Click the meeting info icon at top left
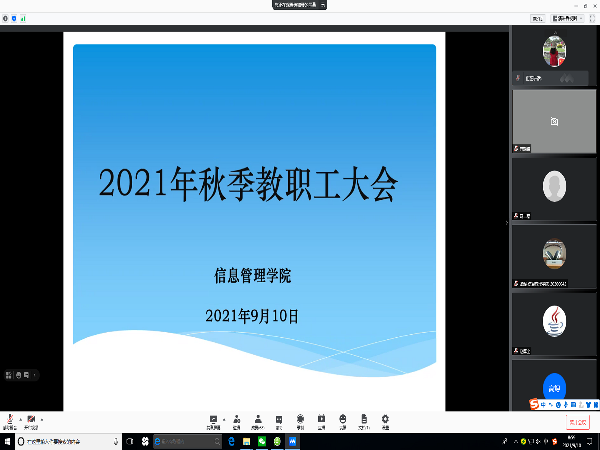600x450 pixels. 5,18
